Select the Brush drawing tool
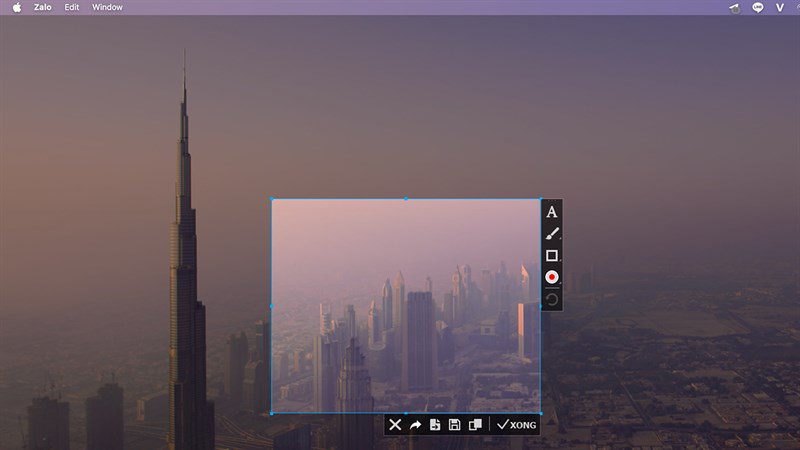The image size is (800, 450). click(x=552, y=234)
